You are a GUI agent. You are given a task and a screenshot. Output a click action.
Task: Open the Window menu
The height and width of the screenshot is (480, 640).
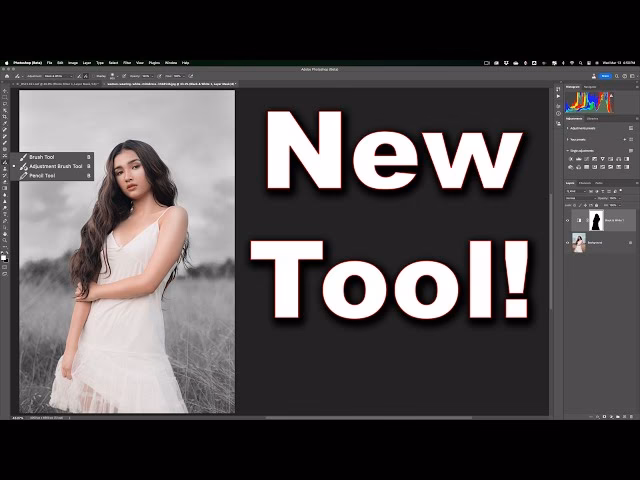tap(171, 63)
